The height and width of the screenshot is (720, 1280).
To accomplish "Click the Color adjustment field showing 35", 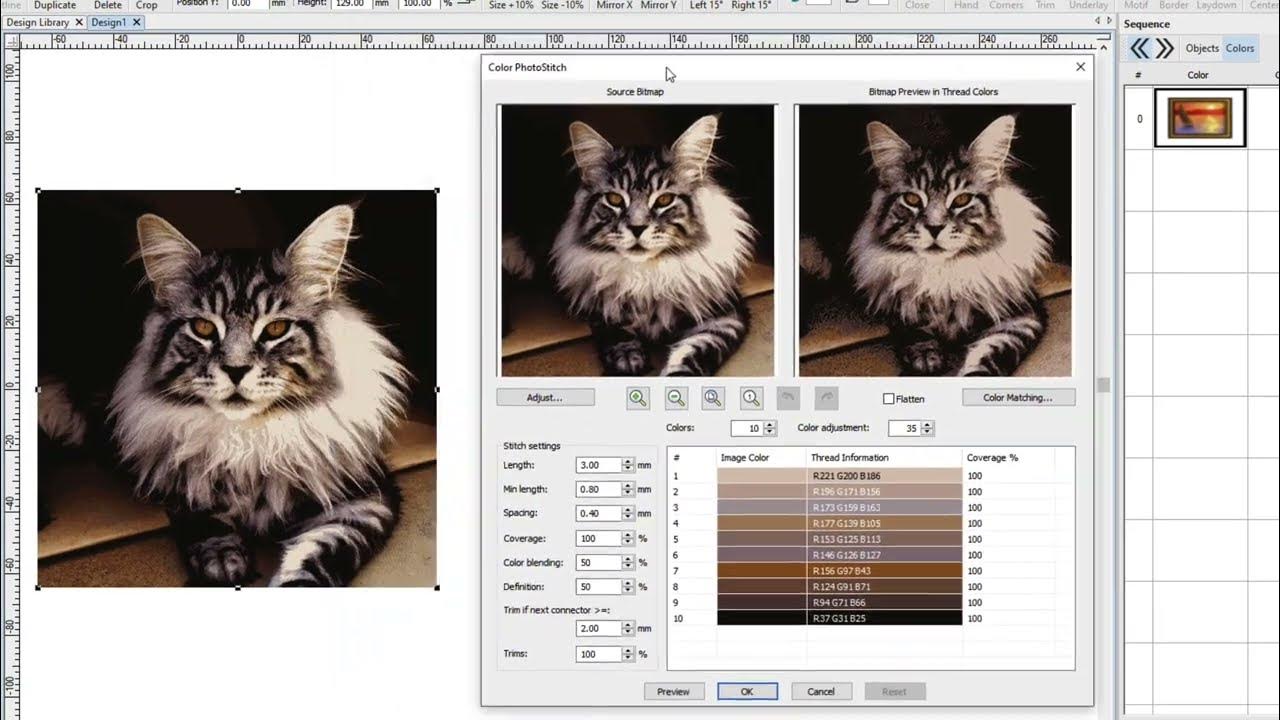I will 905,428.
